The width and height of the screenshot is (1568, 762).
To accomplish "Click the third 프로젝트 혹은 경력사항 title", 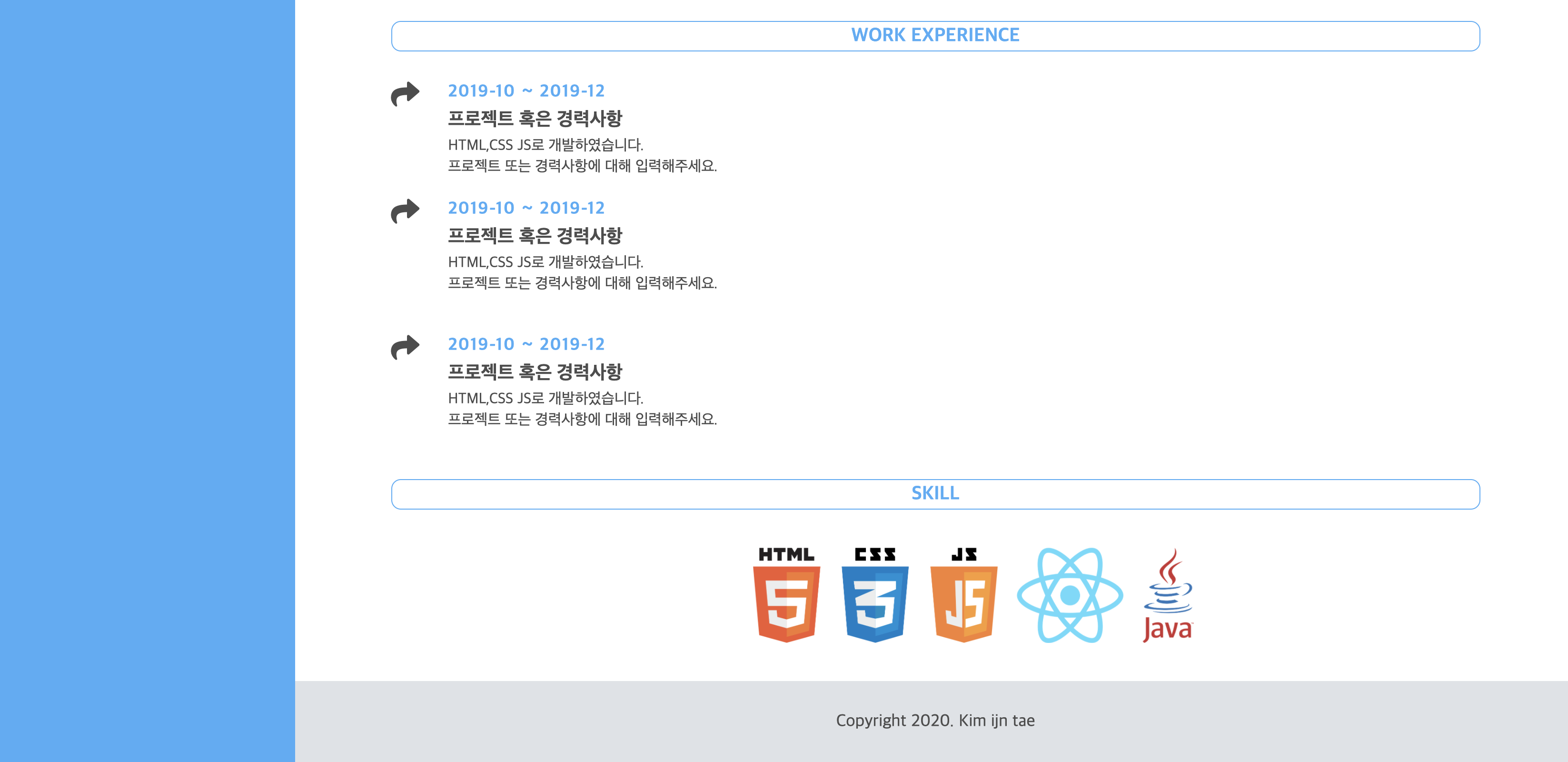I will point(535,371).
